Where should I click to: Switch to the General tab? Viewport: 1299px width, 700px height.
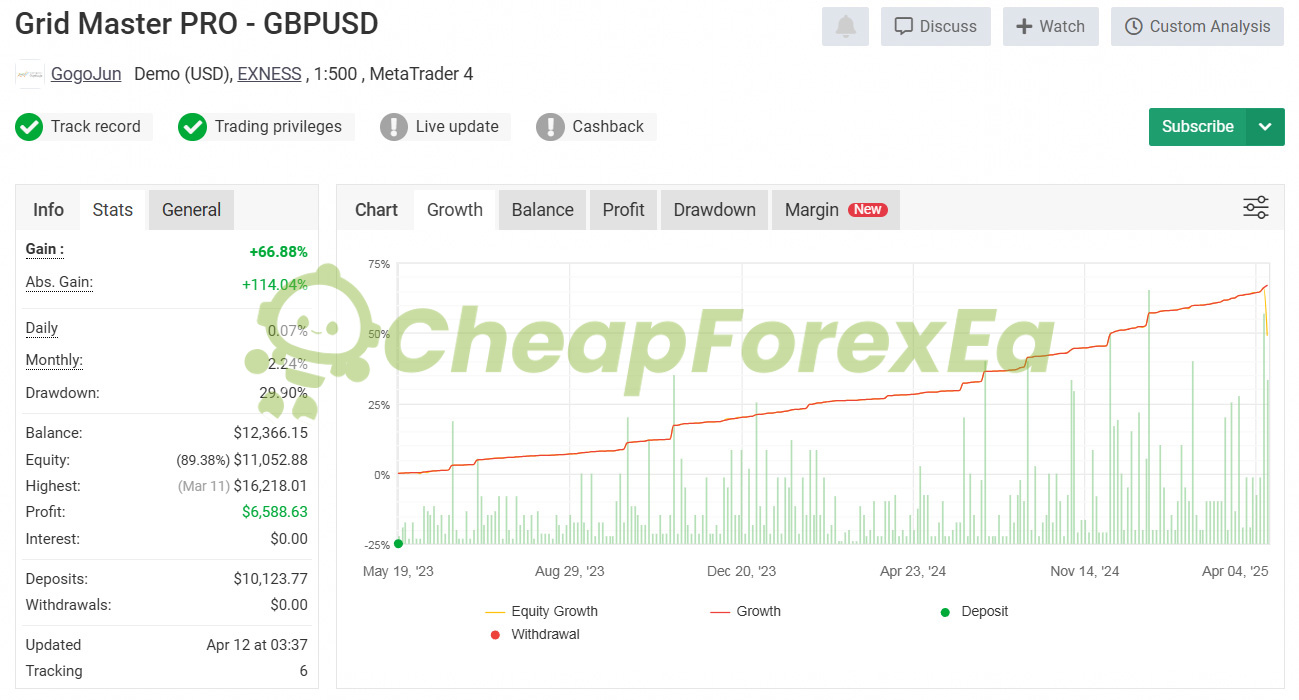coord(191,210)
